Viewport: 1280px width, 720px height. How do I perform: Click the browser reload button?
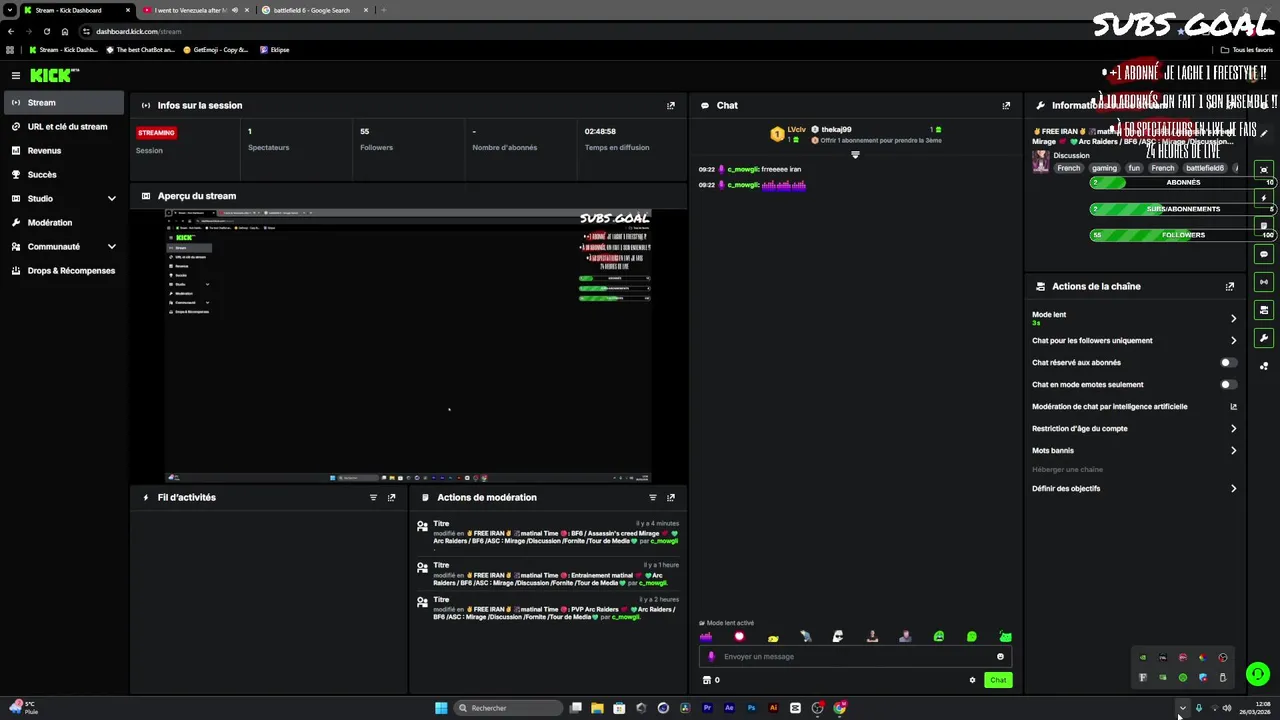tap(46, 31)
